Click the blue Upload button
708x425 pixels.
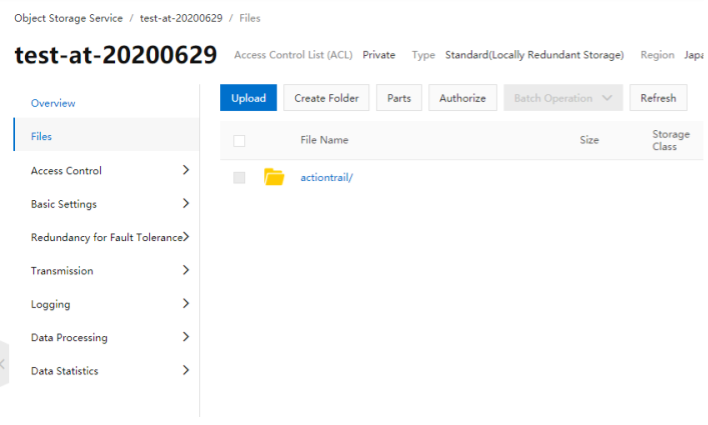pyautogui.click(x=248, y=98)
